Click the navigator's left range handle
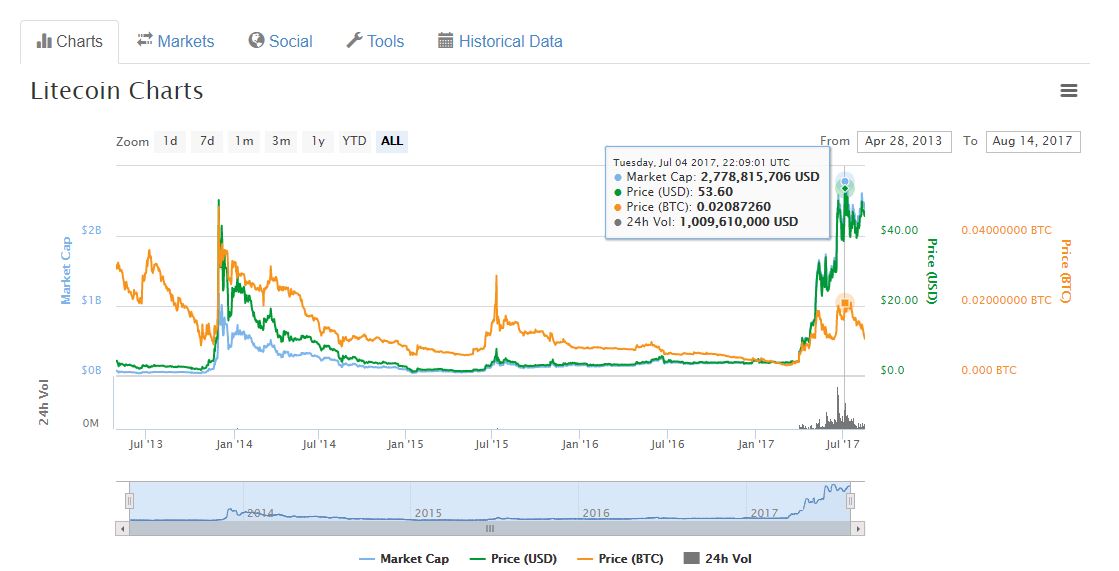 (129, 501)
